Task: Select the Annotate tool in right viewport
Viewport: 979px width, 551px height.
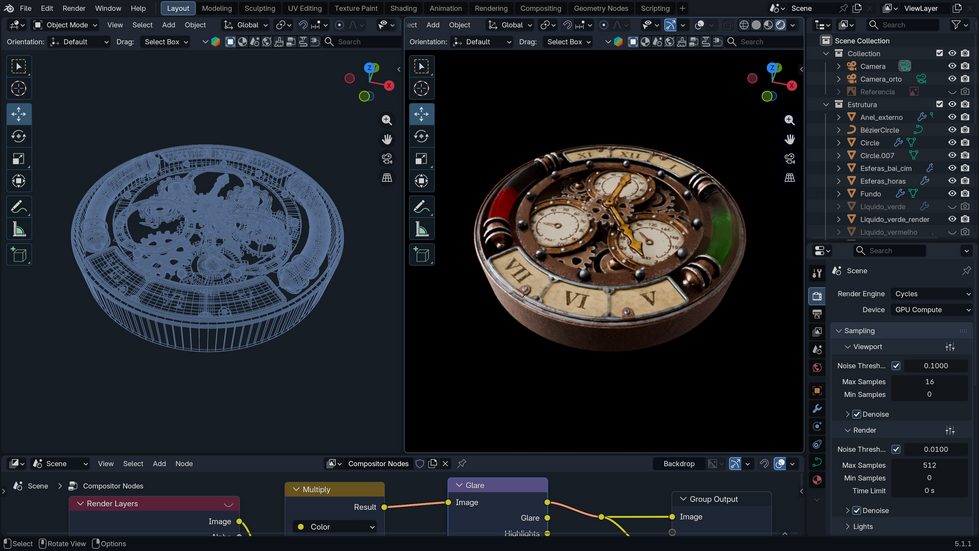Action: [421, 207]
